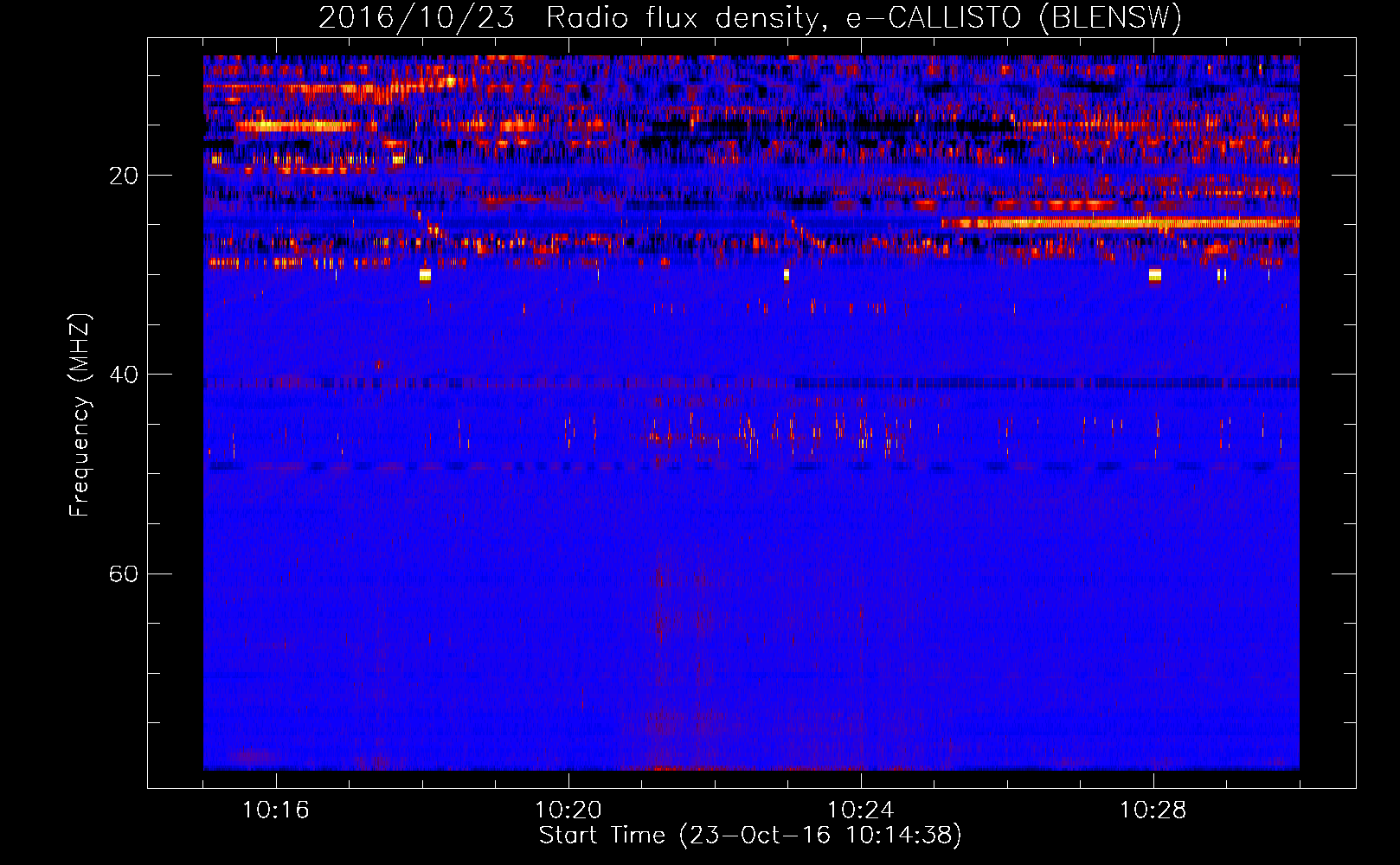Click the 10:28 time tick label

point(1153,811)
